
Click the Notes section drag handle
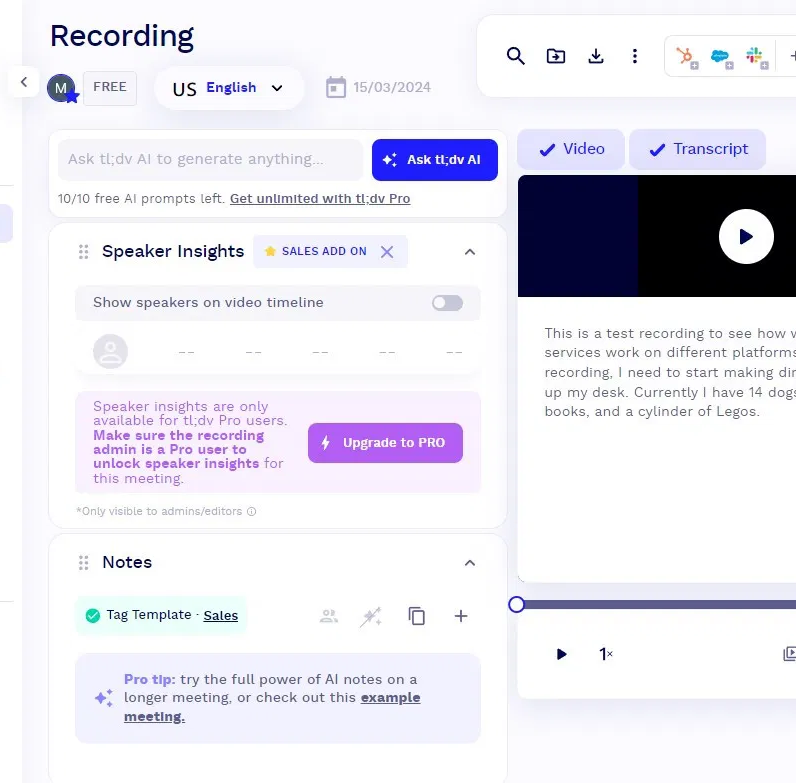tap(84, 563)
